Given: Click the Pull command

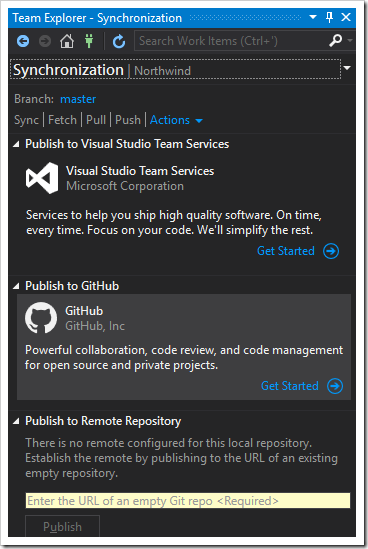Looking at the screenshot, I should point(96,120).
